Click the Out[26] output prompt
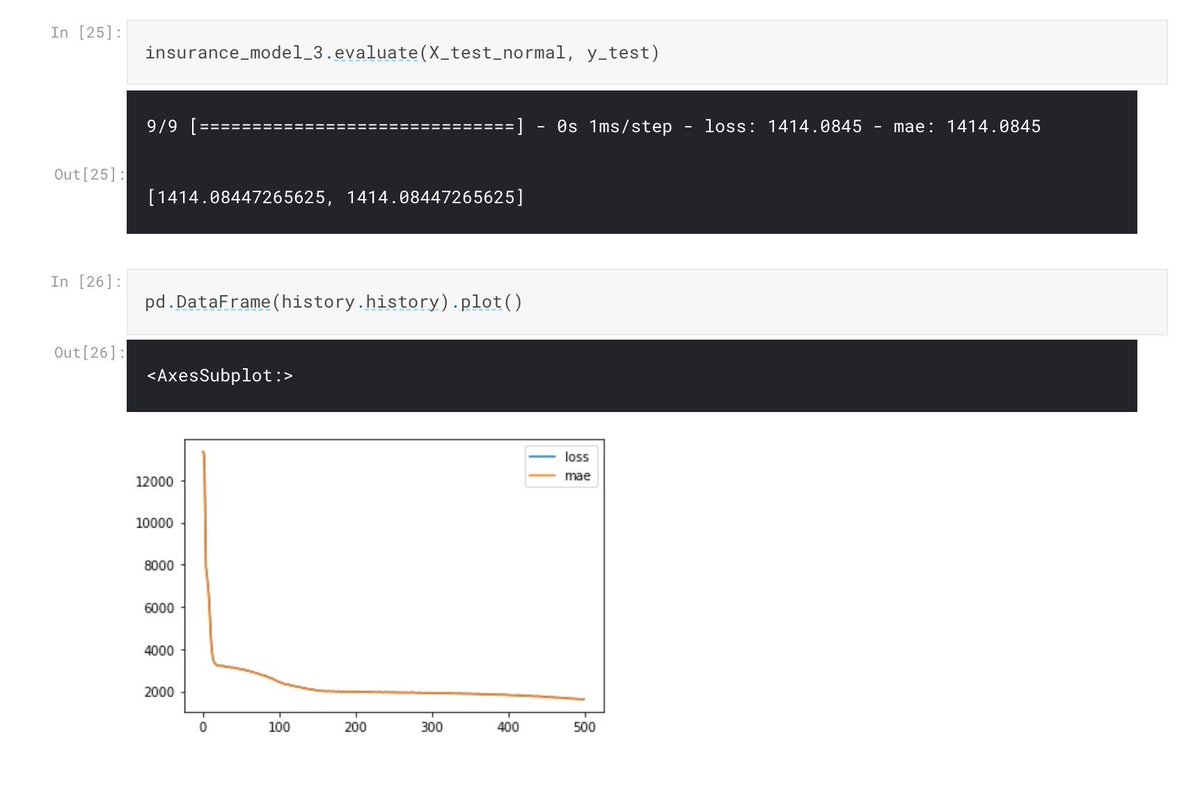 pos(88,352)
